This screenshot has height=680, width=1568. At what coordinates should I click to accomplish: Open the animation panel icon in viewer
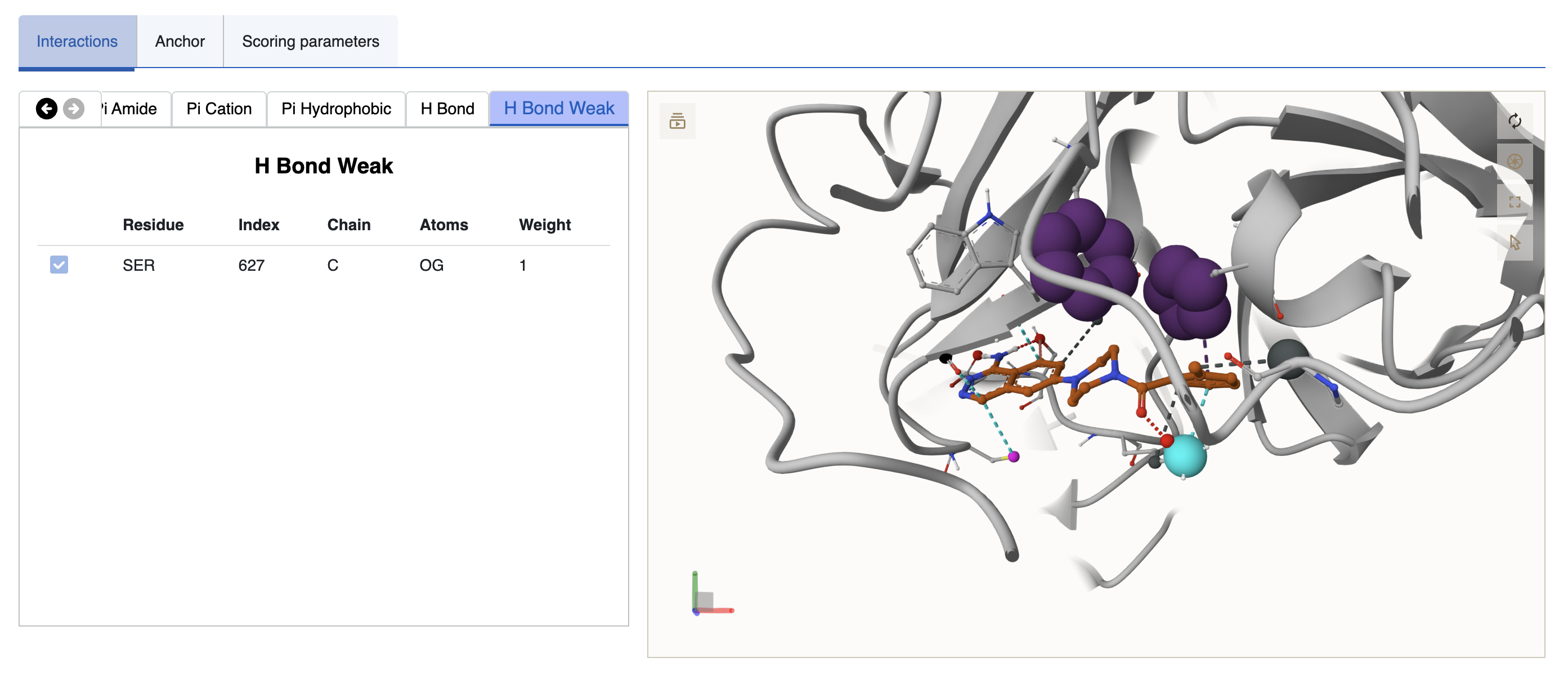click(677, 120)
